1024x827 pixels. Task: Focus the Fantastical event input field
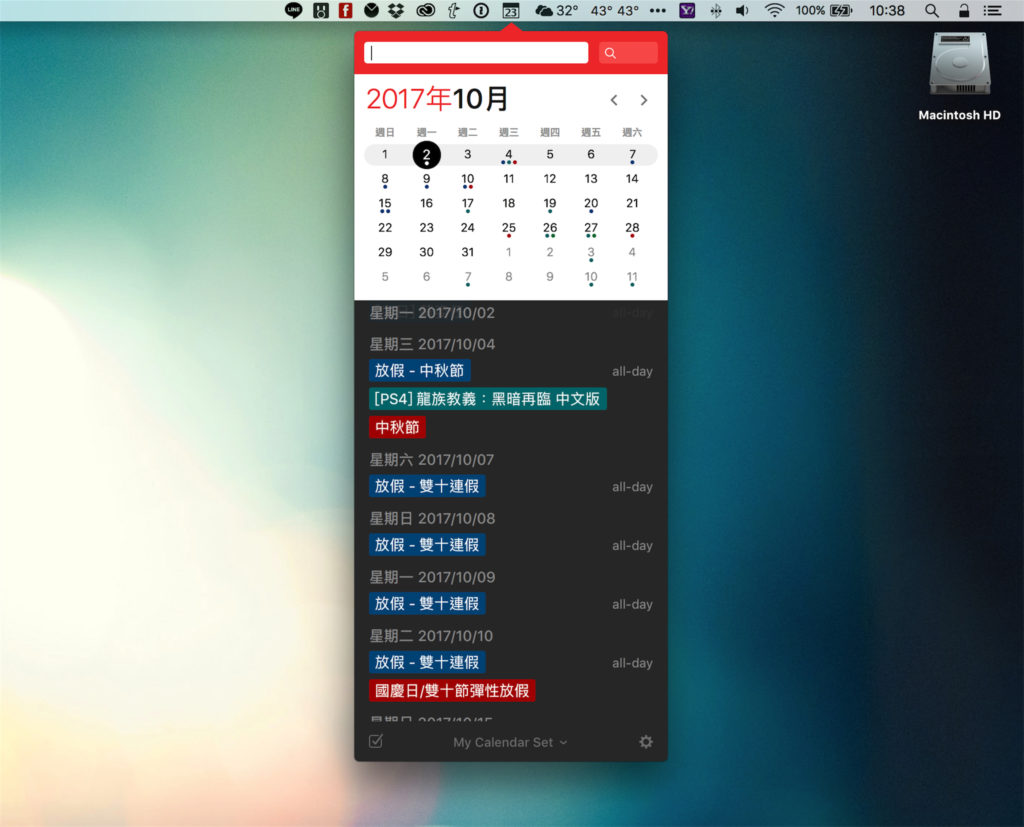[x=476, y=53]
